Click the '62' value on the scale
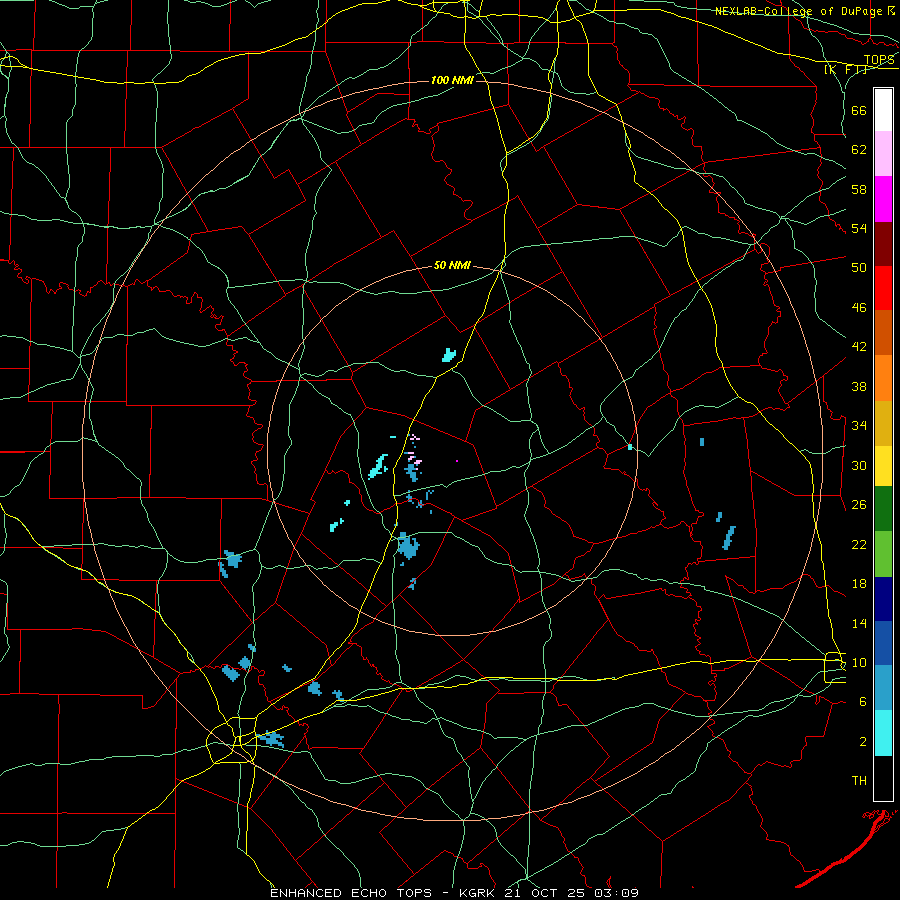900x900 pixels. coord(859,150)
